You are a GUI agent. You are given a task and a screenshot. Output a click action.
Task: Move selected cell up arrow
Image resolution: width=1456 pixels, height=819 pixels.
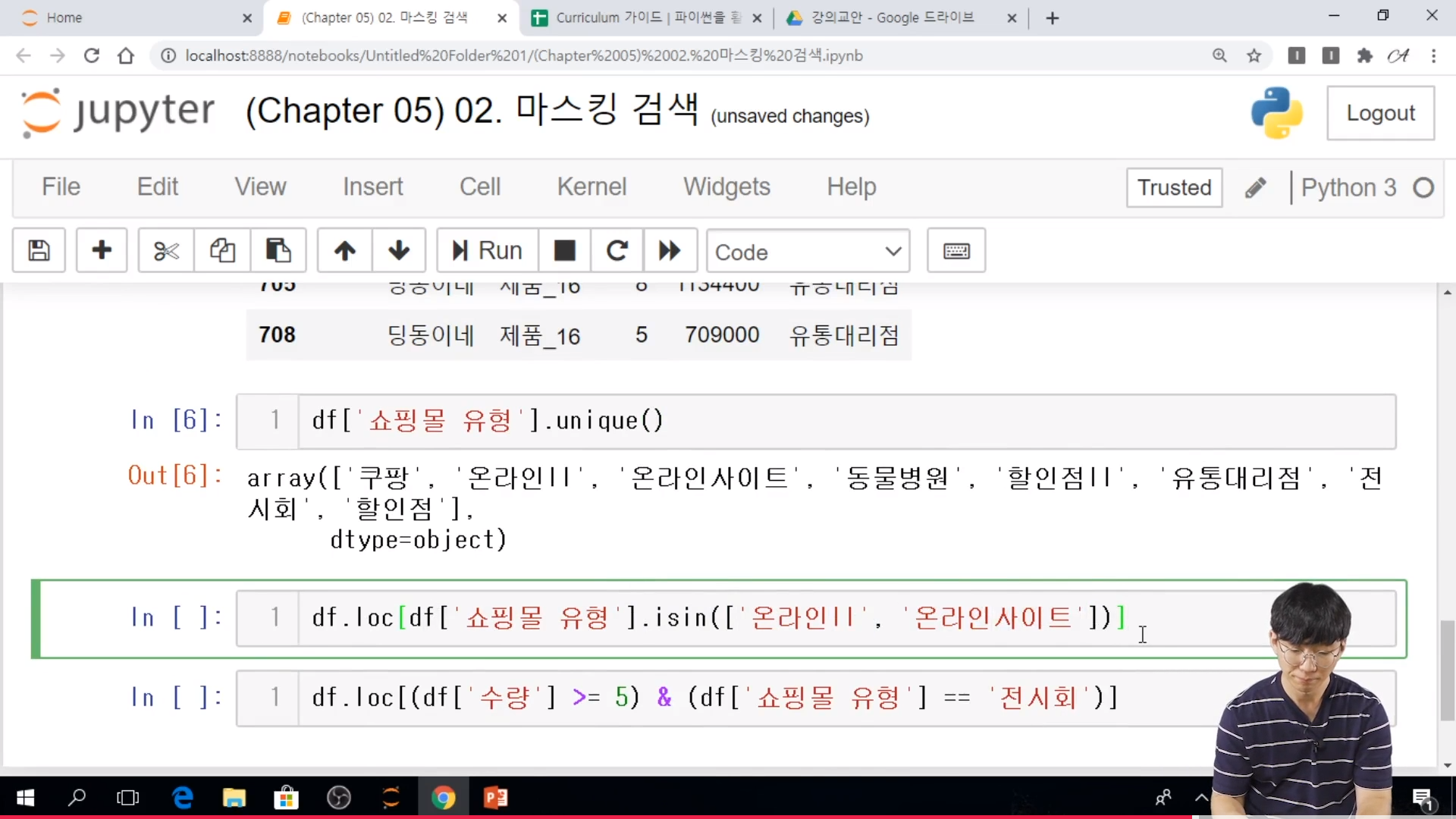tap(344, 250)
